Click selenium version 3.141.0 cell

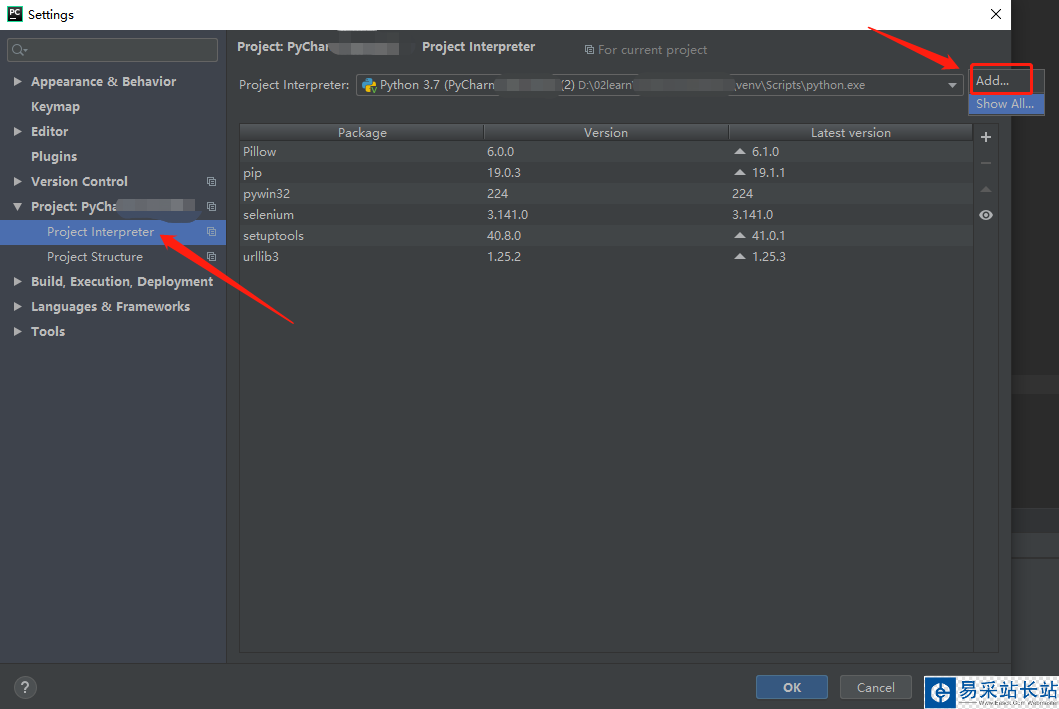click(507, 215)
